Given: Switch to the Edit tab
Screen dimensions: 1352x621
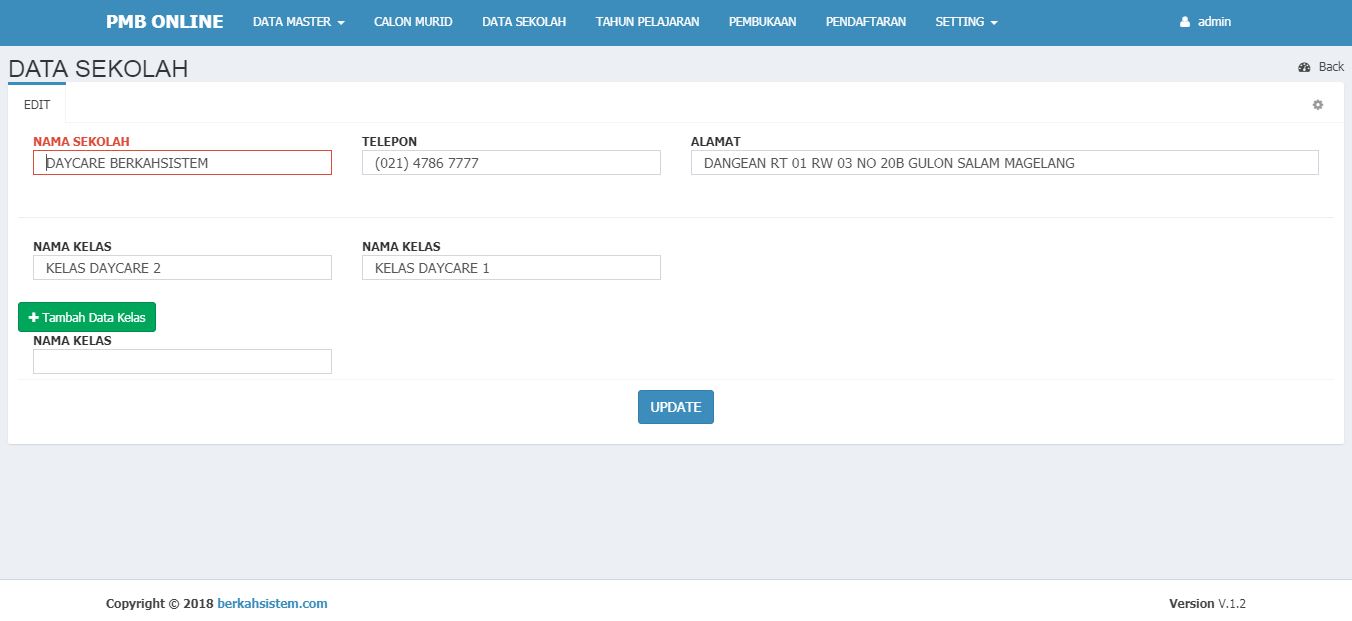Looking at the screenshot, I should tap(37, 105).
